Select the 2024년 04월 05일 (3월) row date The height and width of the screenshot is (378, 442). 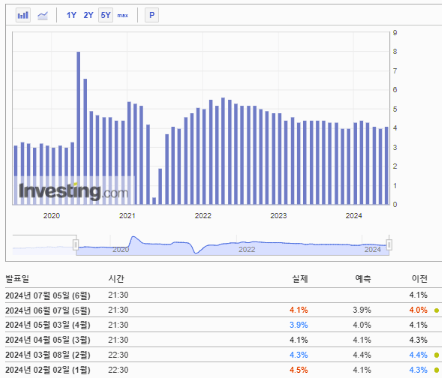[x=48, y=340]
